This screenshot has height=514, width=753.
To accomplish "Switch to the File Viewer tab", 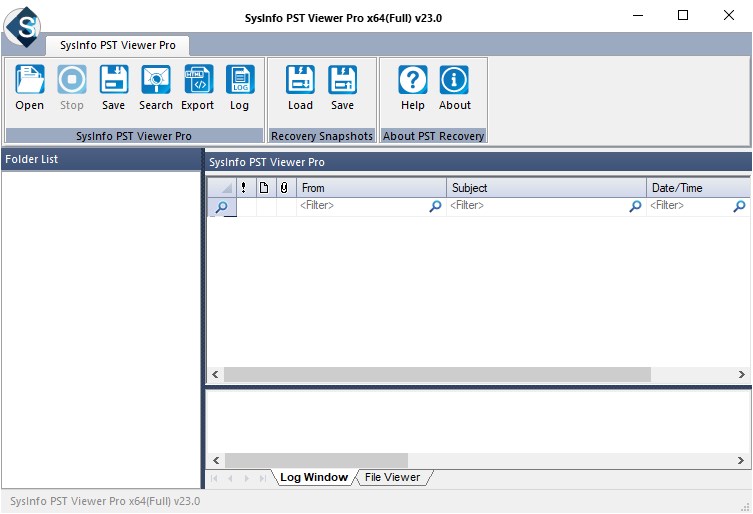I will [392, 477].
